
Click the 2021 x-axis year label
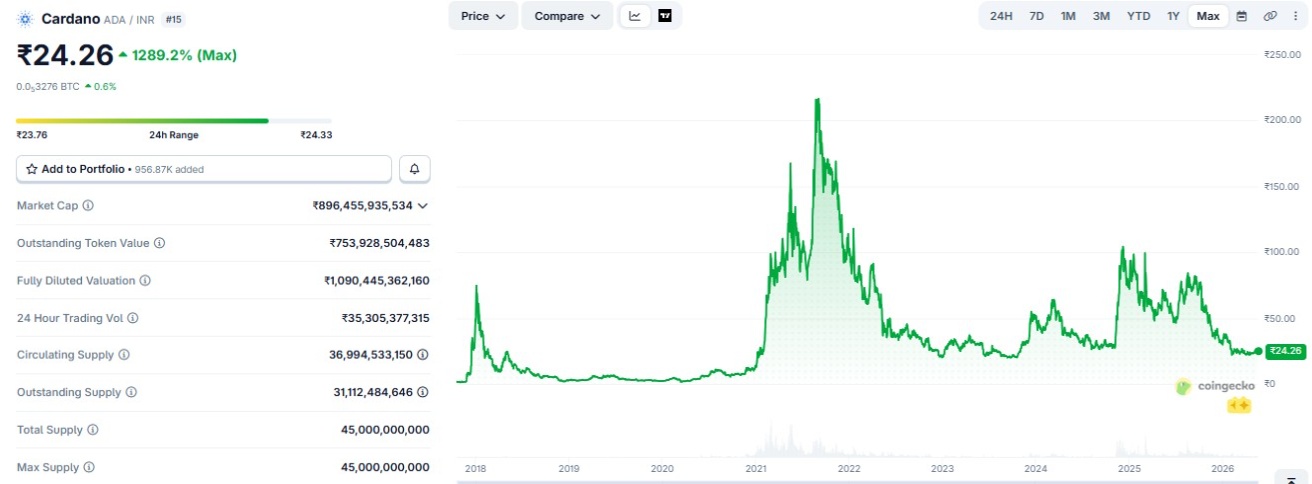(x=755, y=468)
